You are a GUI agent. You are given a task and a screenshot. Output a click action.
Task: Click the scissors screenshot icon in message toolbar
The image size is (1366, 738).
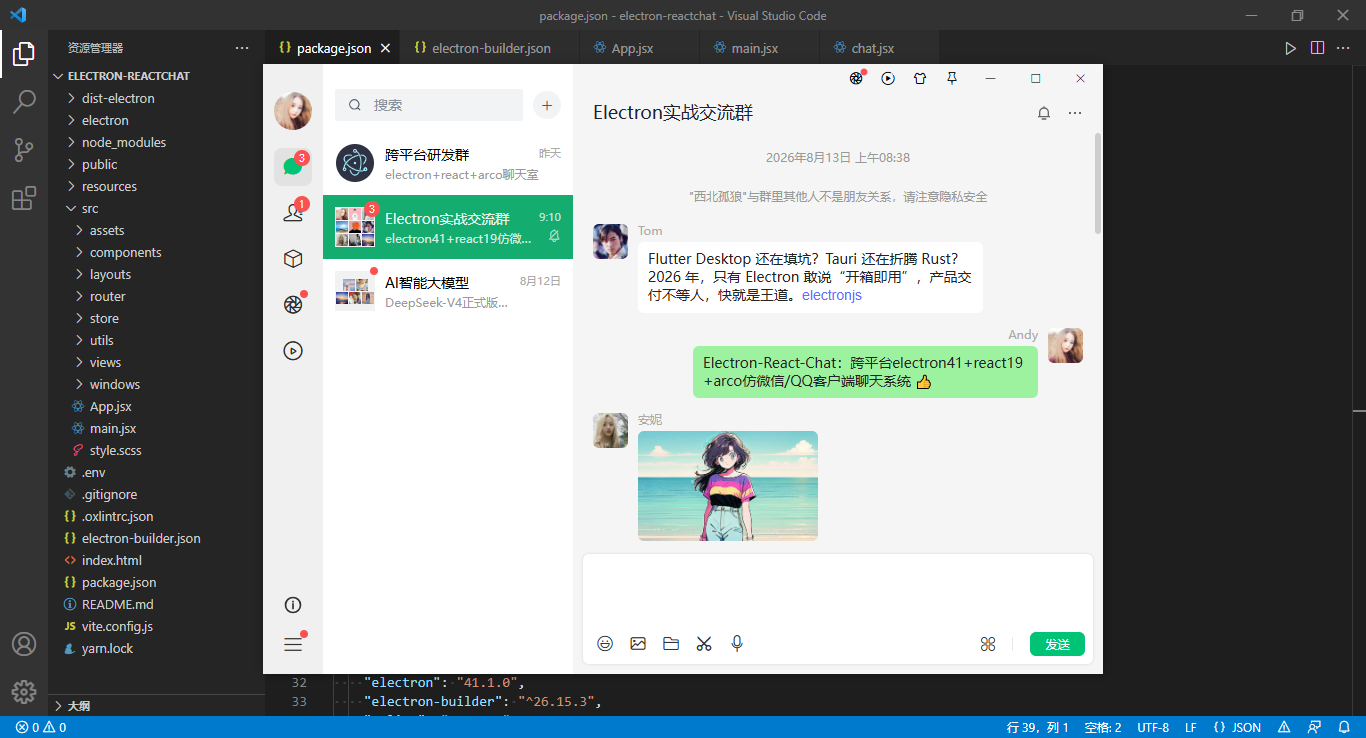point(704,644)
